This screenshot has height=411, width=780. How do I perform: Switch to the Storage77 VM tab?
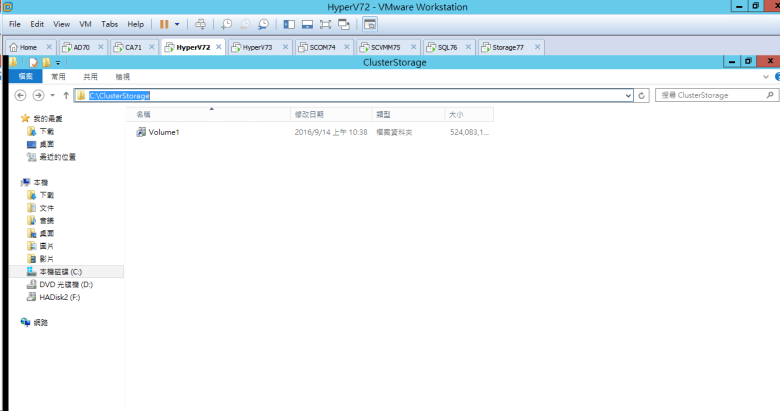[506, 47]
